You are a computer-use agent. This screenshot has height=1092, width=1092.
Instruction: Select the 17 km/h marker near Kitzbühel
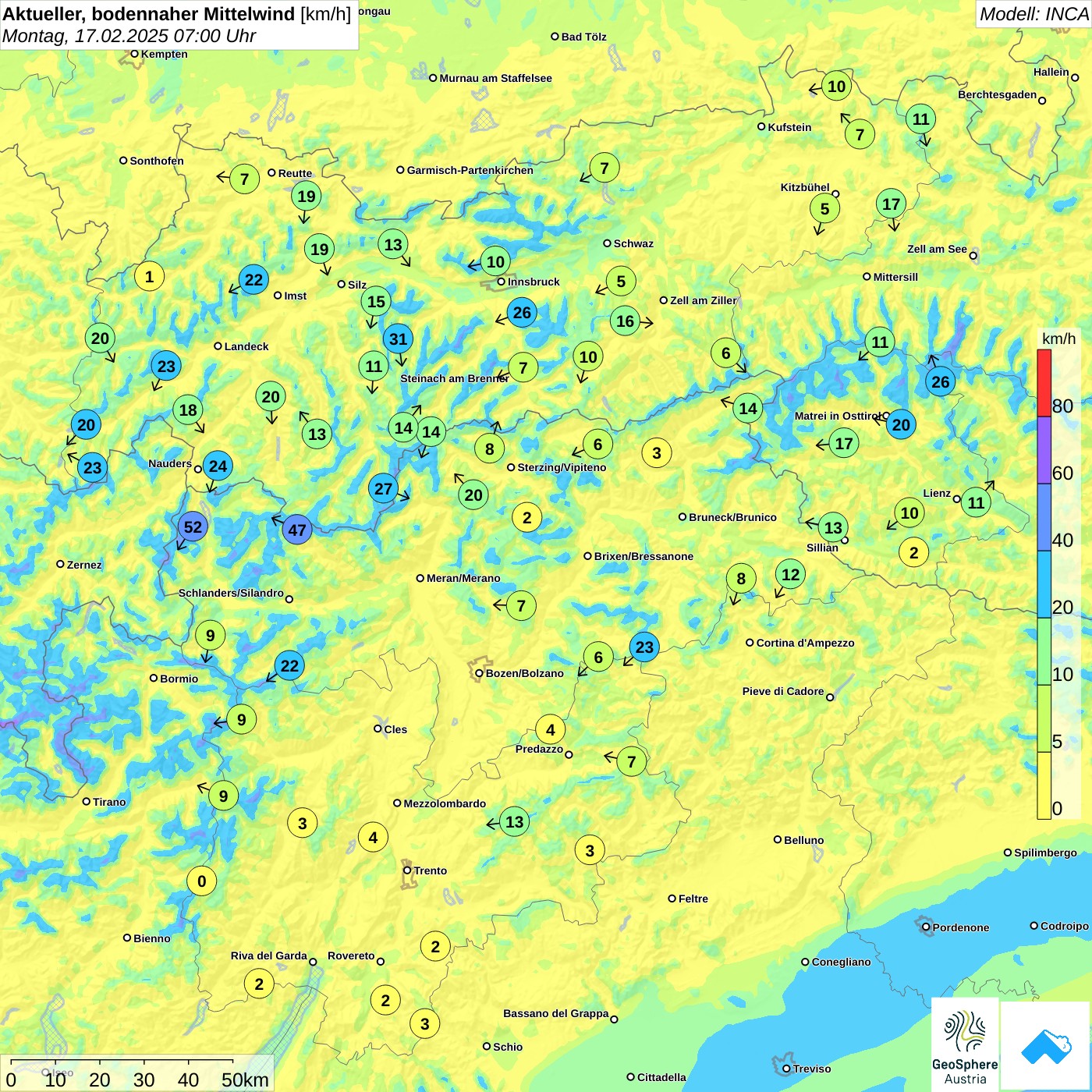[x=891, y=204]
